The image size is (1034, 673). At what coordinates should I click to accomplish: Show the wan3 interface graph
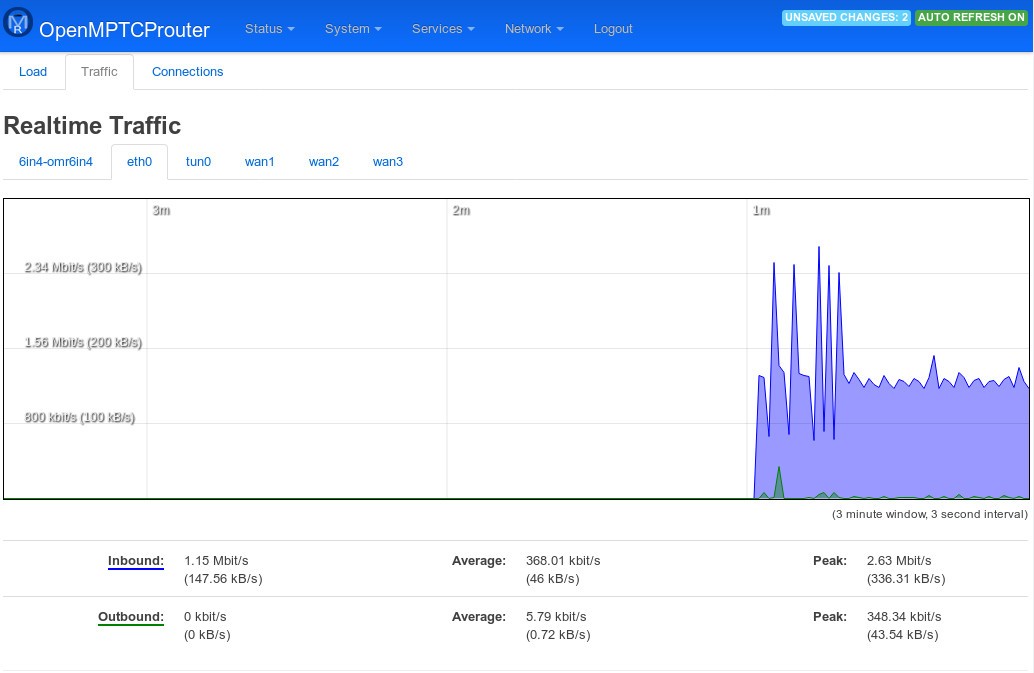(x=388, y=162)
